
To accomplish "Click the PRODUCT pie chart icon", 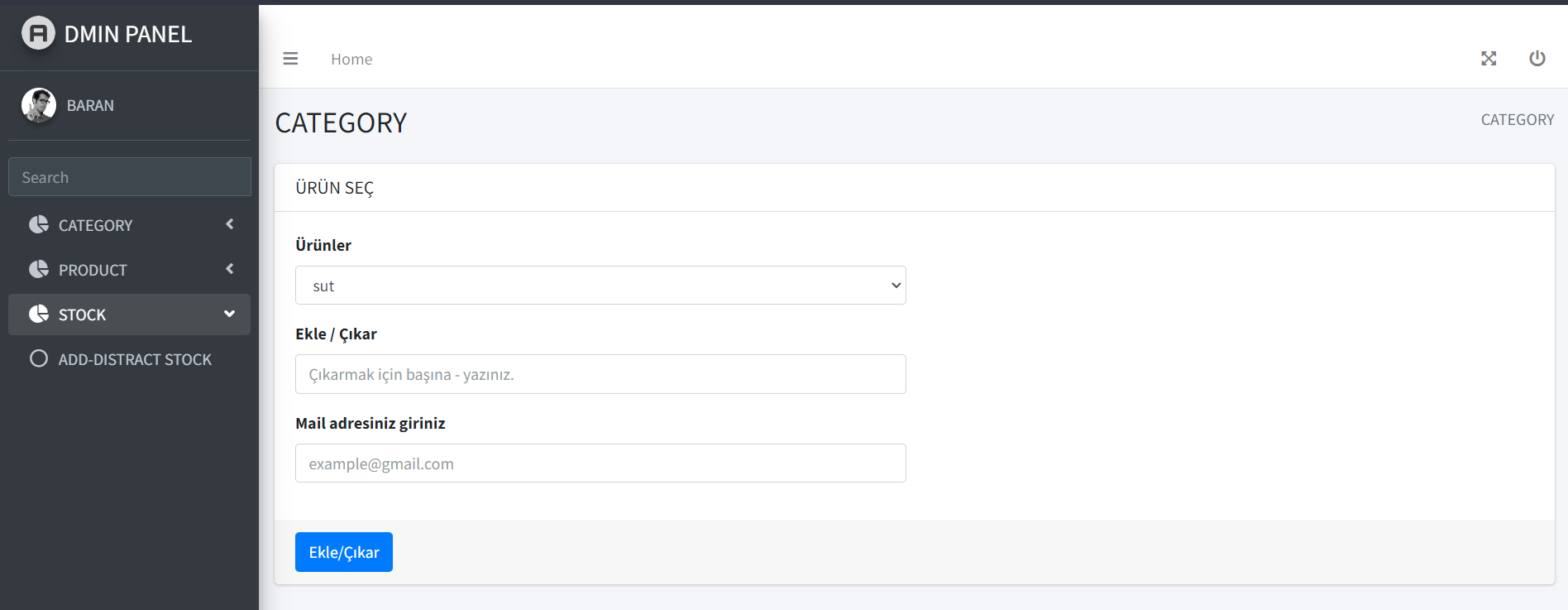I will pyautogui.click(x=38, y=269).
